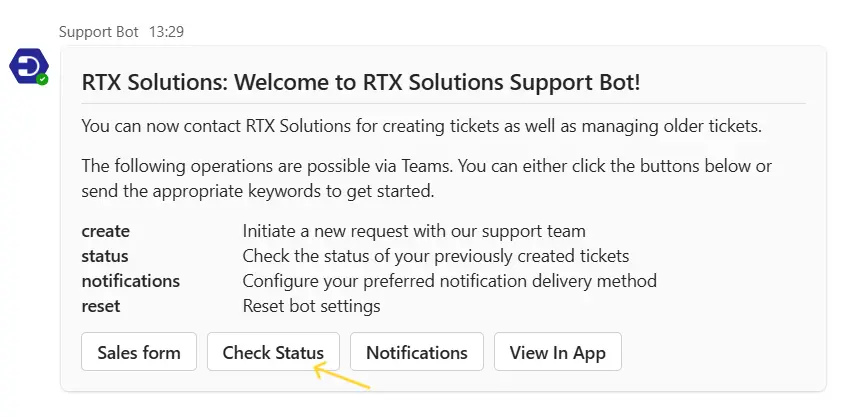The width and height of the screenshot is (861, 417).
Task: Click 'Configure your preferred notification' description
Action: pyautogui.click(x=449, y=281)
